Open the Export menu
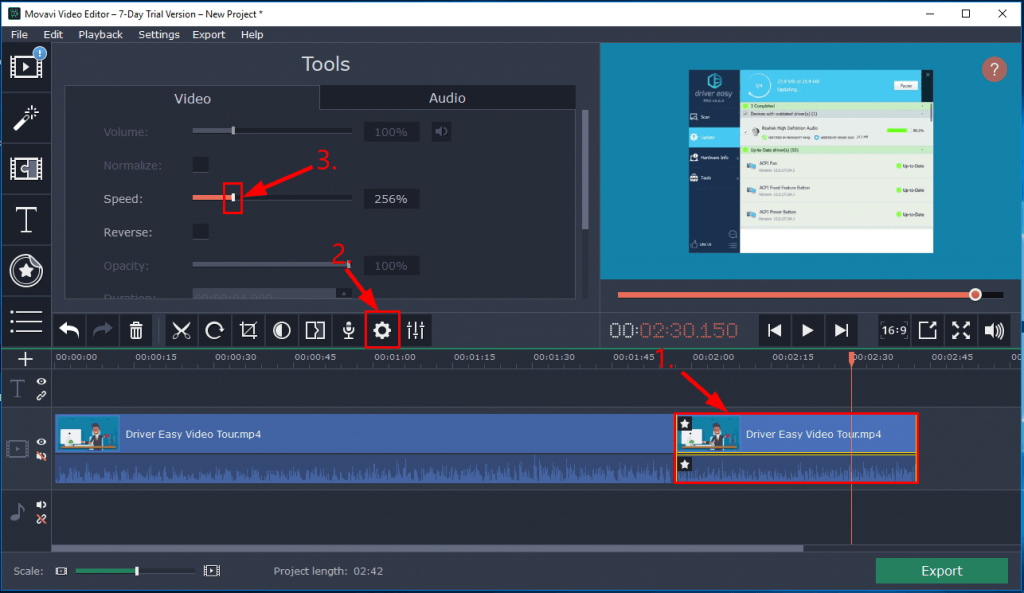The image size is (1024, 593). pyautogui.click(x=208, y=35)
